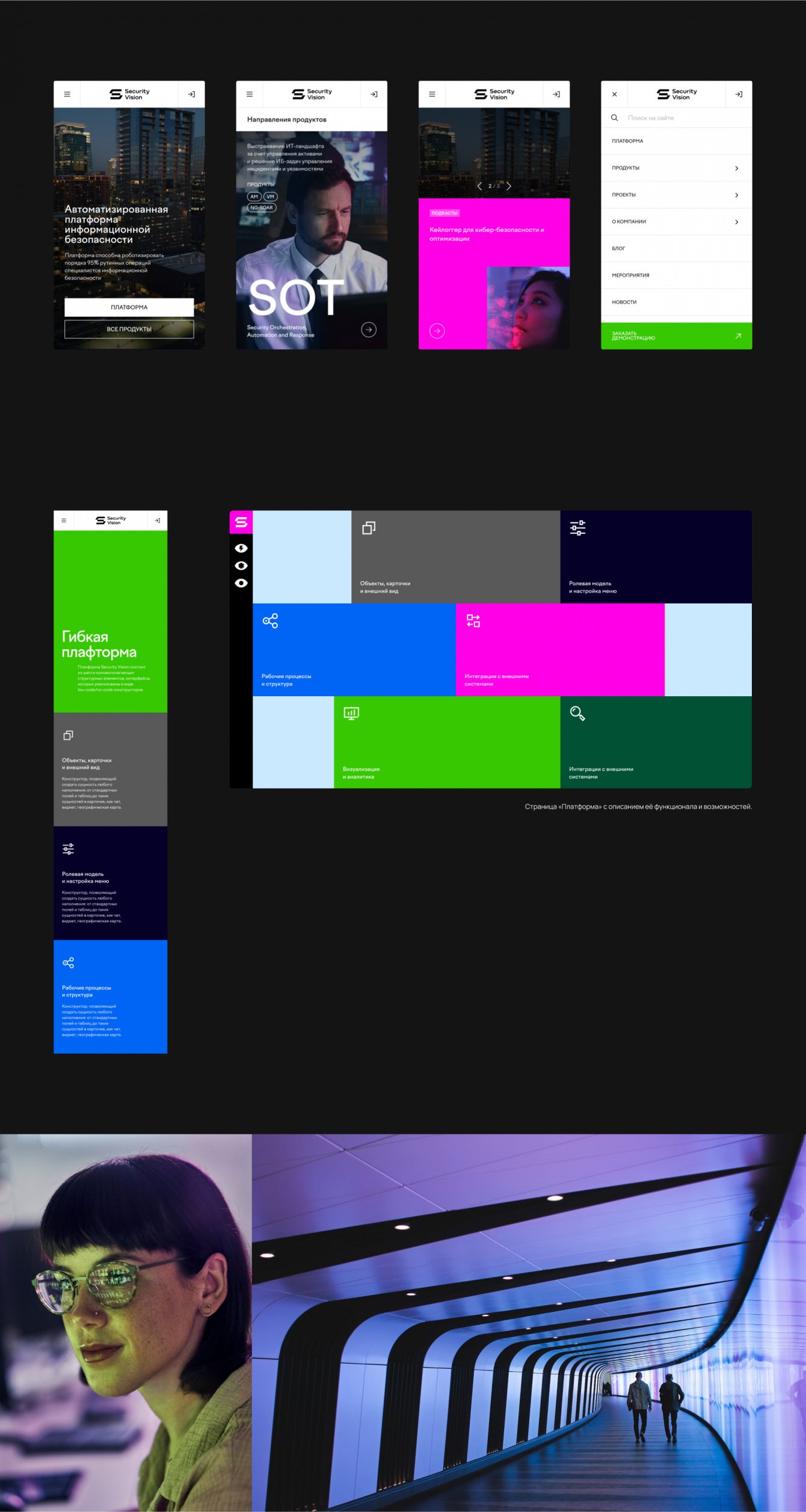Click the ЗАКАЗАТЬ ДЕМОНСТРАЦИЮ green button
806x1512 pixels.
click(676, 336)
